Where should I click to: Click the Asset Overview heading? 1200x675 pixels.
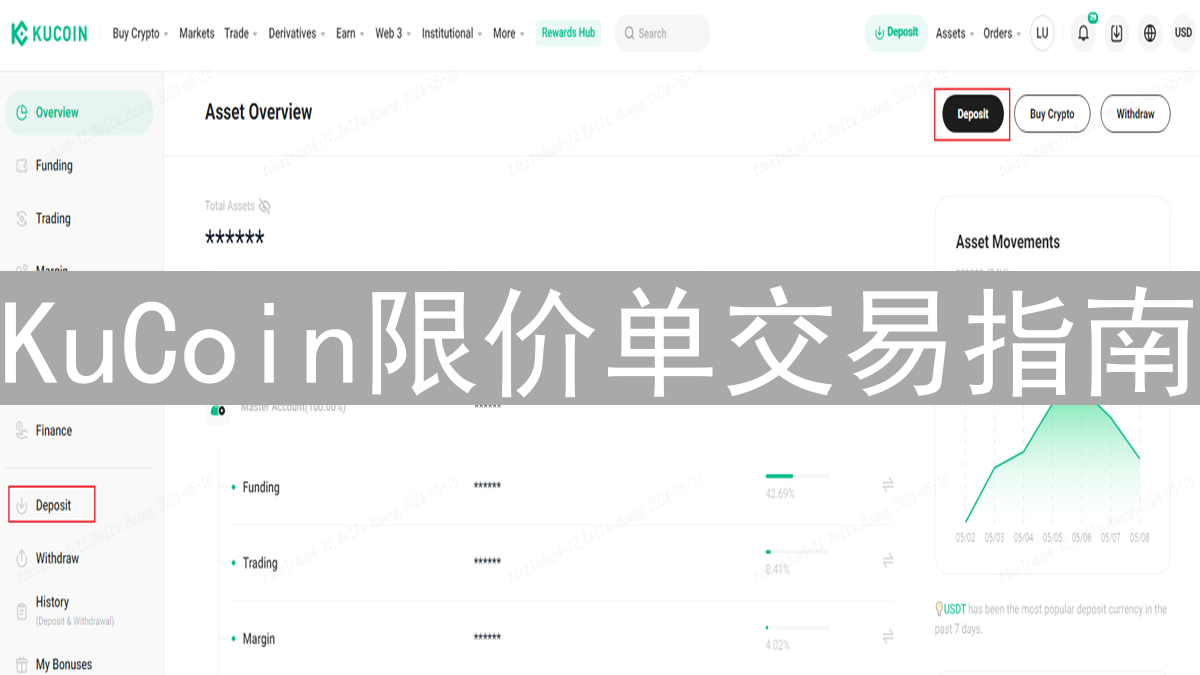pos(258,112)
